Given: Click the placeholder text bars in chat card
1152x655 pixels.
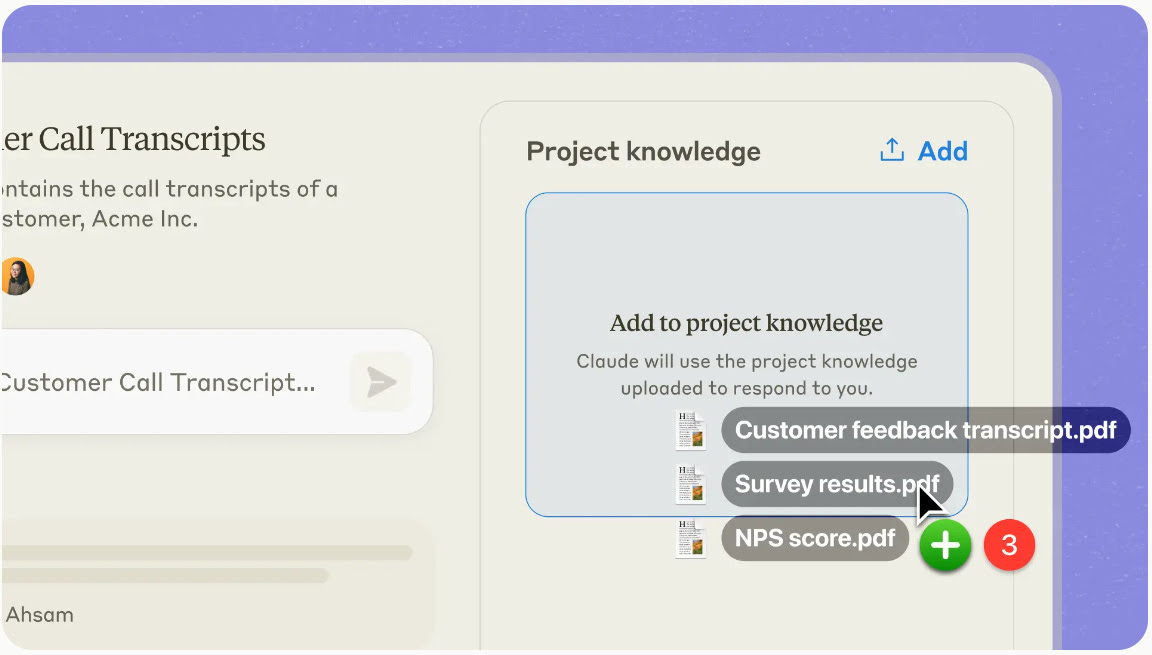Looking at the screenshot, I should click(207, 564).
